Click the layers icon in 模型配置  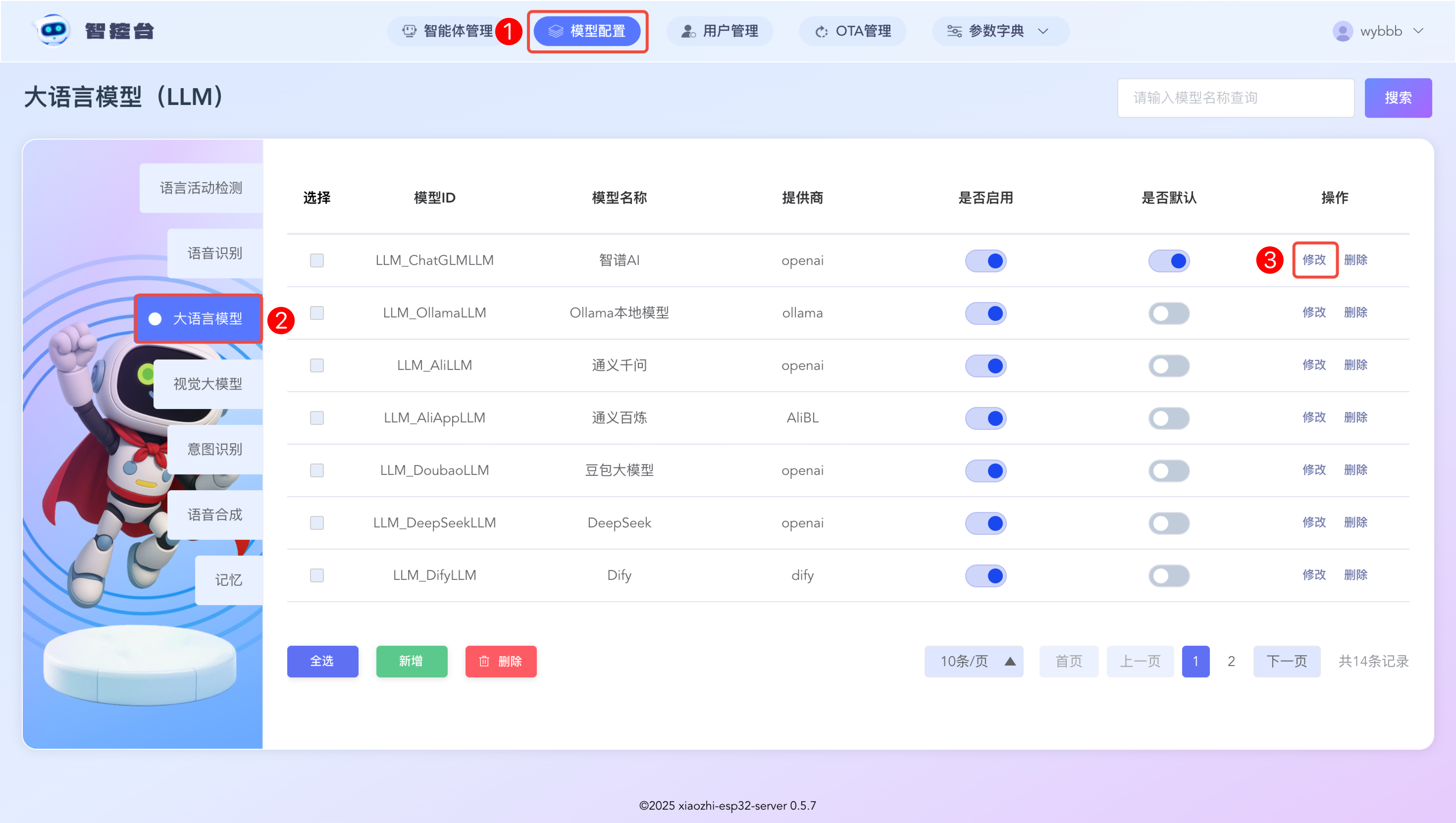556,31
